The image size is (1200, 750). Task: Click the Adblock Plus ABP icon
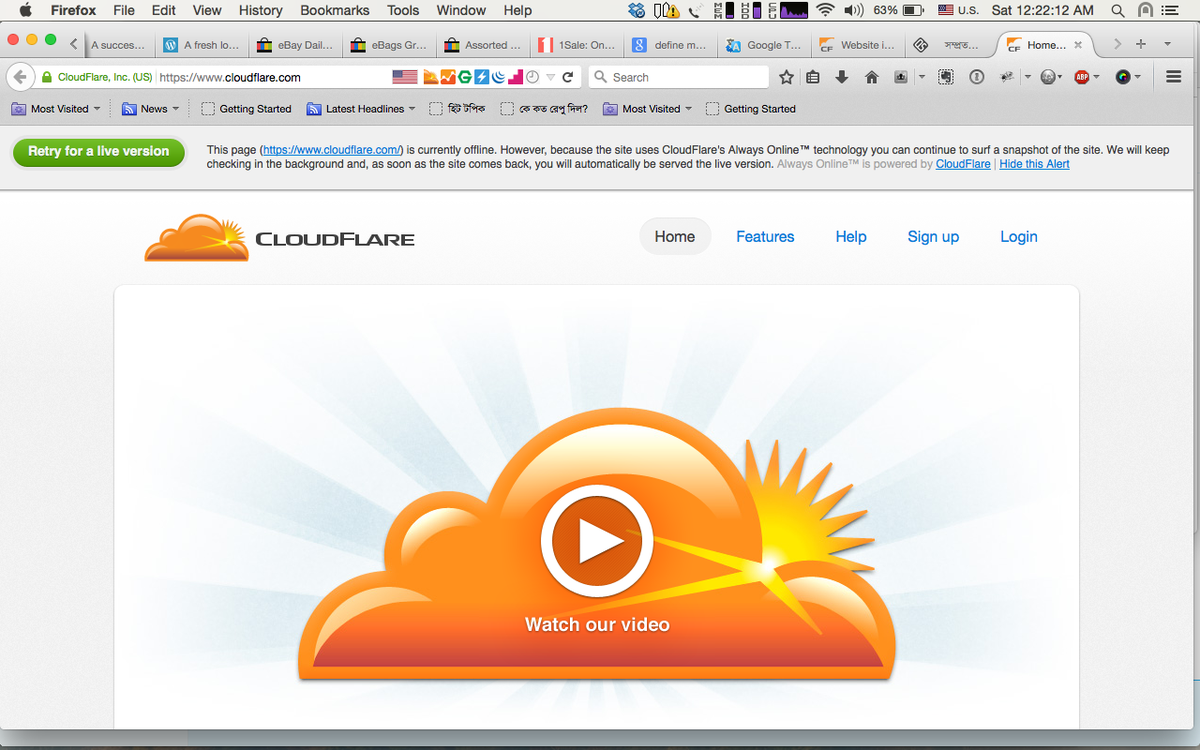tap(1081, 77)
